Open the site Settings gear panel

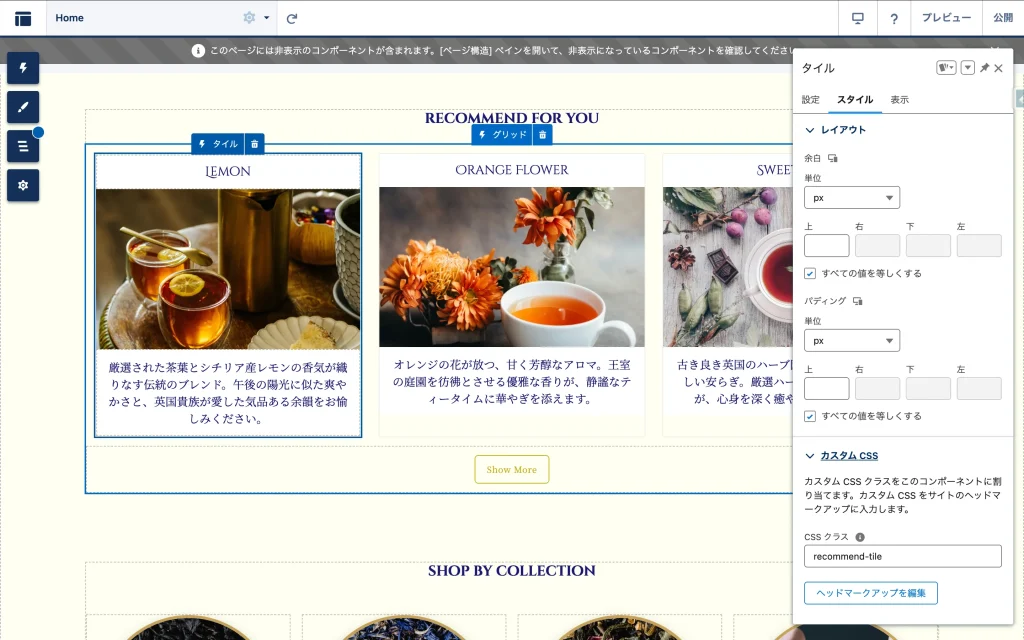23,185
